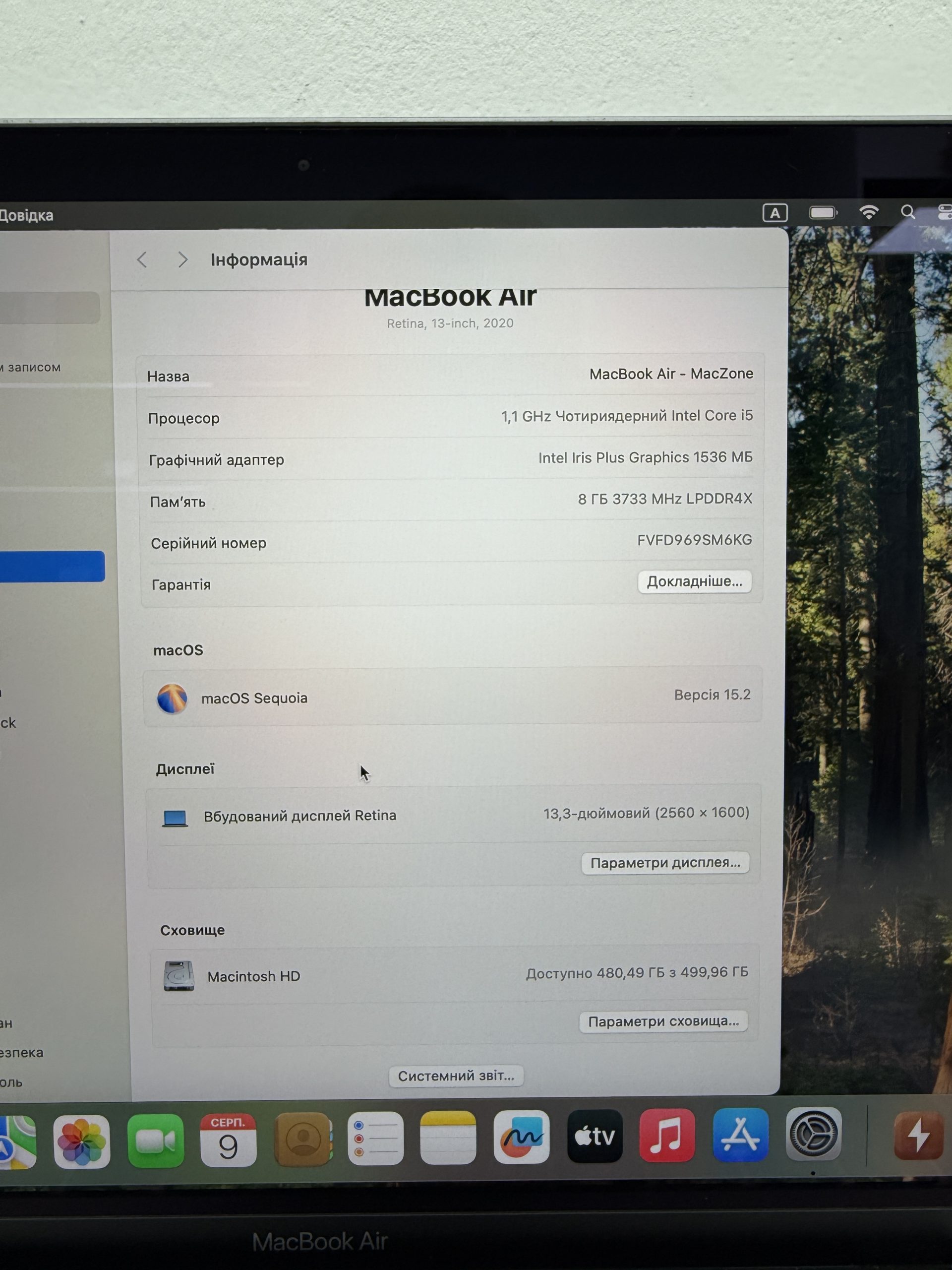Click Retina, 13-inch, 2020 subtitle
Screen dimensions: 952x1270
click(450, 323)
